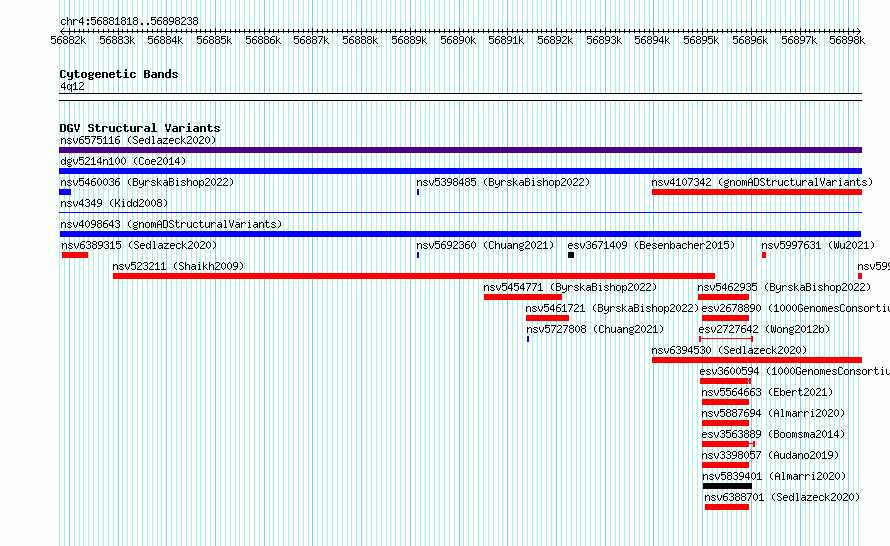Open the nsv5692360 (Chuang2021) label
The image size is (890, 546).
[x=485, y=245]
